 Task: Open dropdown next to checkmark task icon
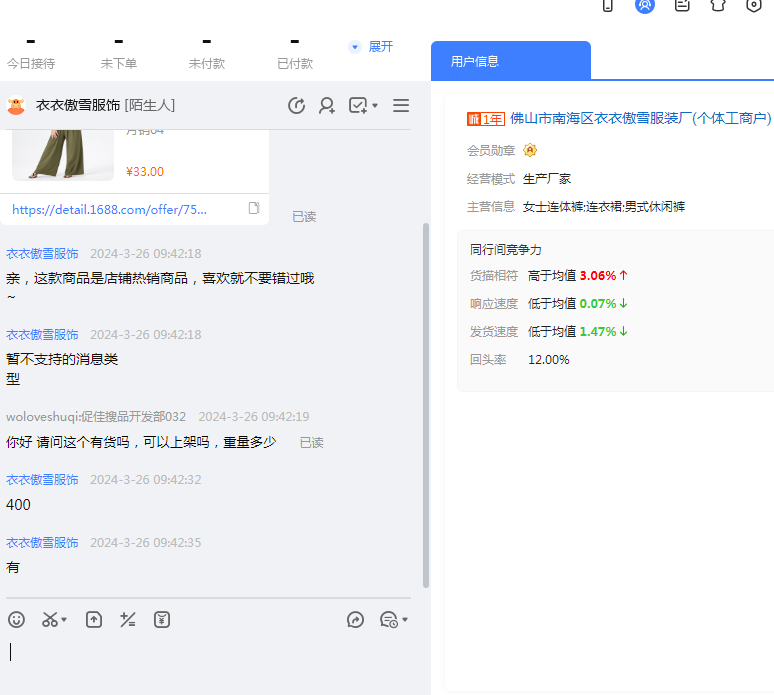(x=375, y=106)
